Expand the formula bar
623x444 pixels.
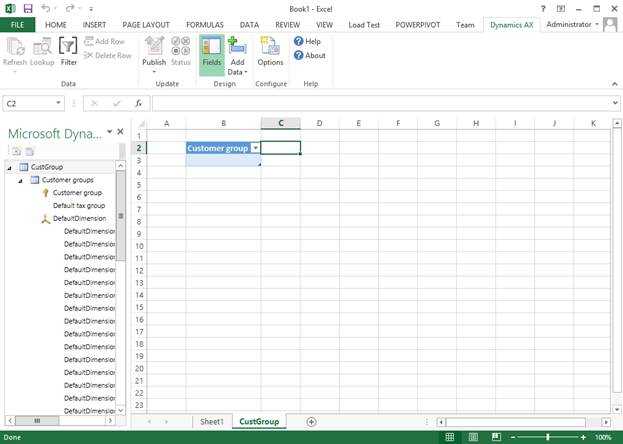(615, 103)
